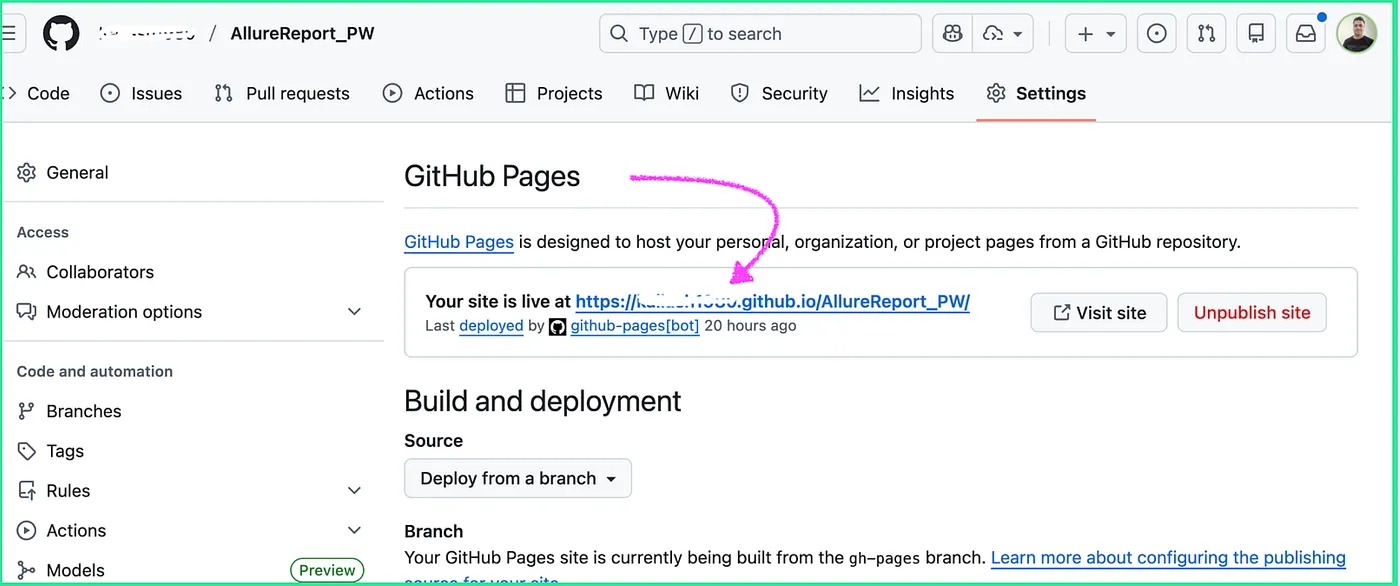1400x586 pixels.
Task: Click the Visit site button
Action: (x=1099, y=313)
